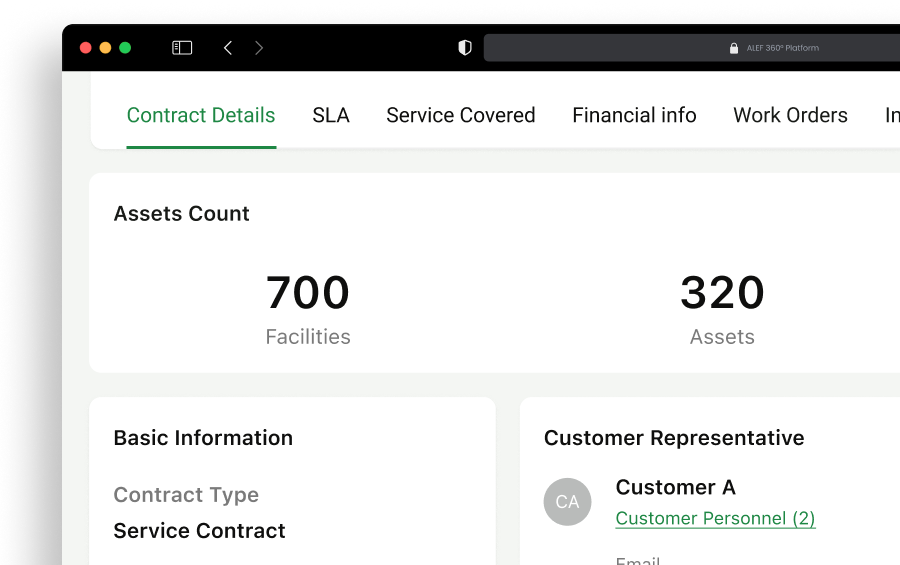Click the 320 Assets count
The height and width of the screenshot is (565, 900).
click(x=722, y=309)
